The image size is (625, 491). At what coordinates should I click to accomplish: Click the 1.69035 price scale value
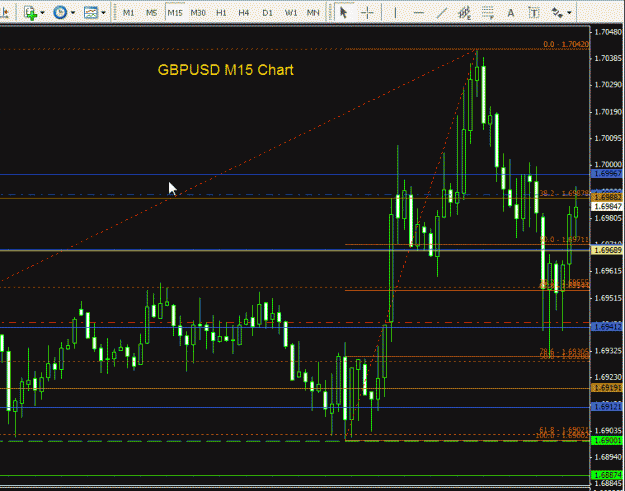(x=608, y=430)
